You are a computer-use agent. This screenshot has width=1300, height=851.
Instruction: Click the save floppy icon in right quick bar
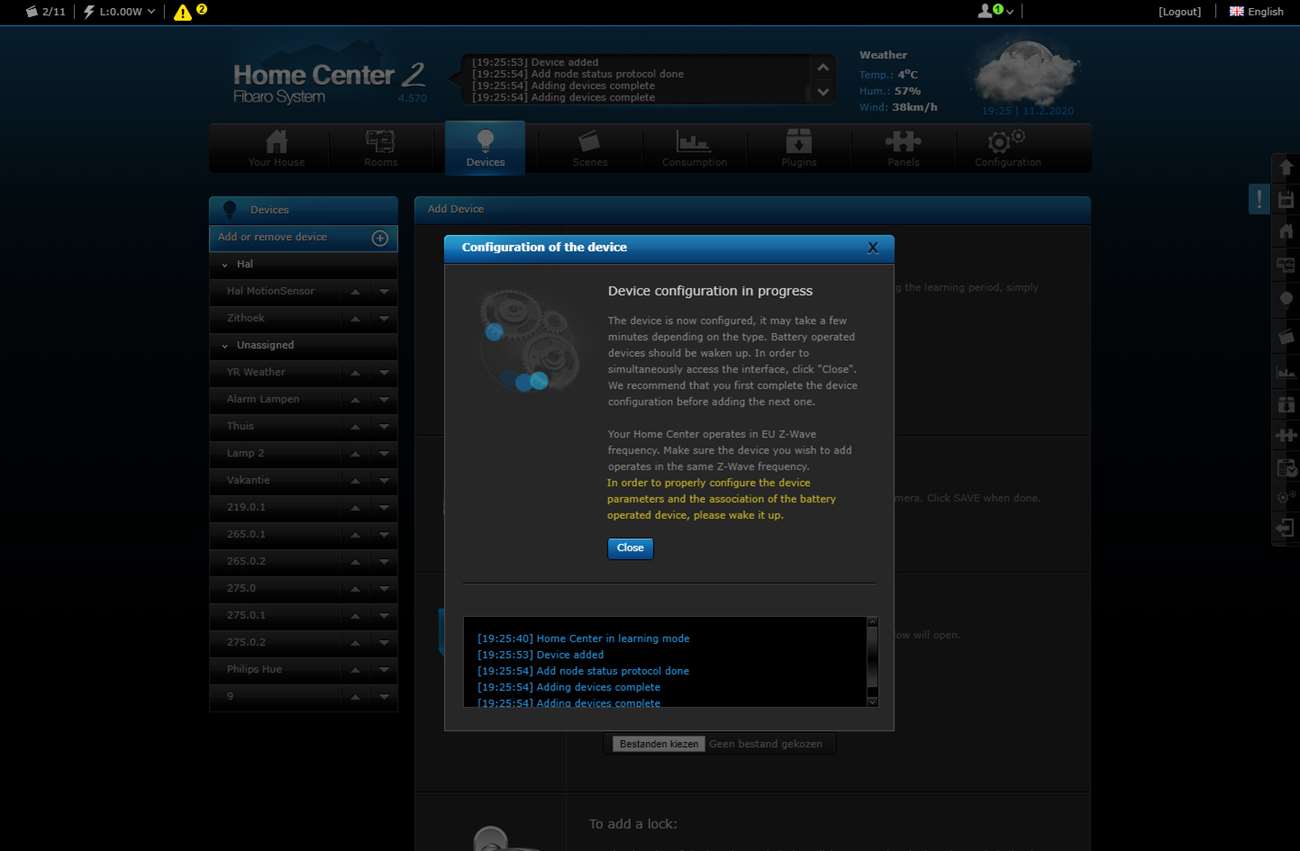(x=1286, y=200)
